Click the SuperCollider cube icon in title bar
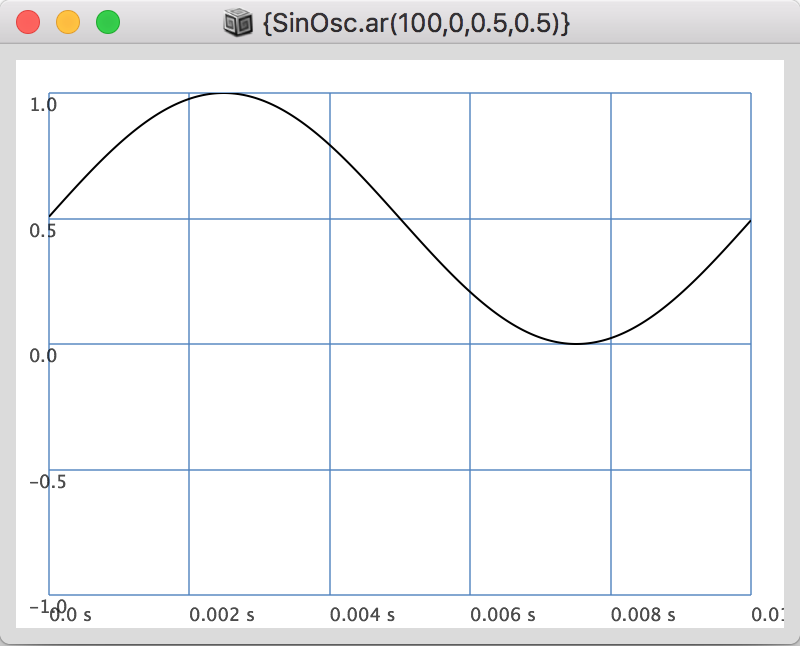This screenshot has height=646, width=800. 237,22
